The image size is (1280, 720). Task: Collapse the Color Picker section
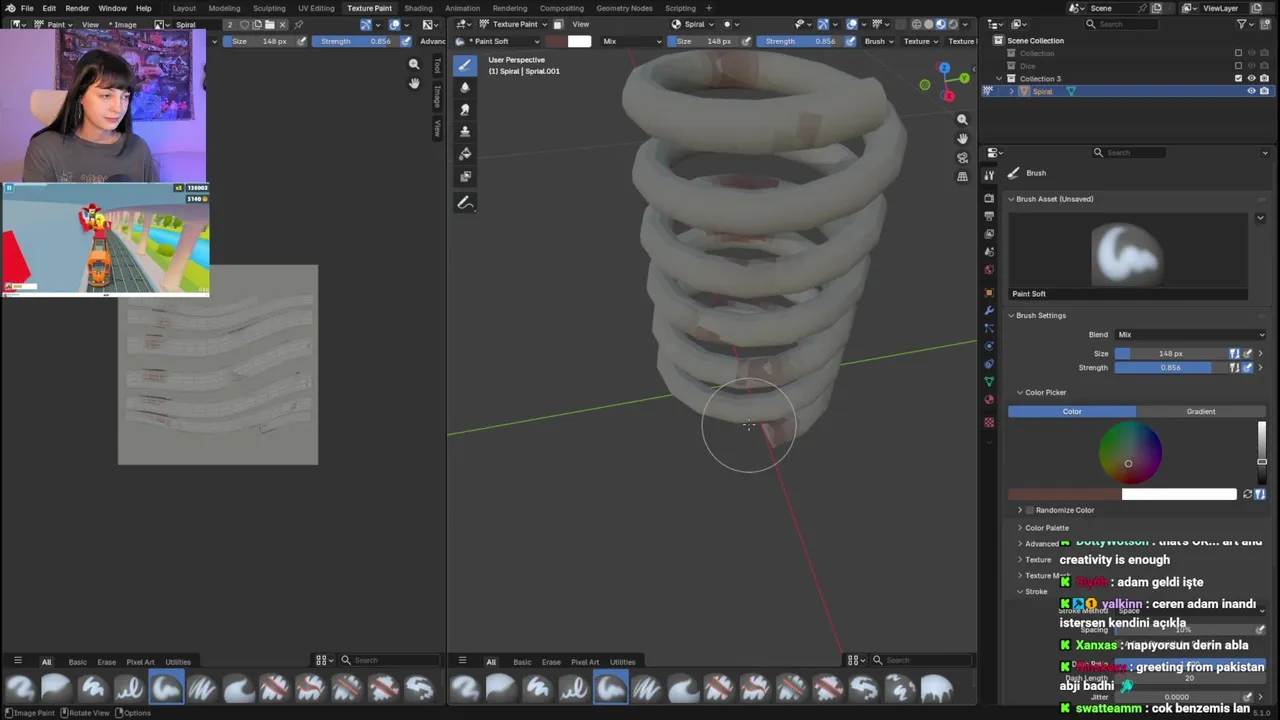point(1020,392)
